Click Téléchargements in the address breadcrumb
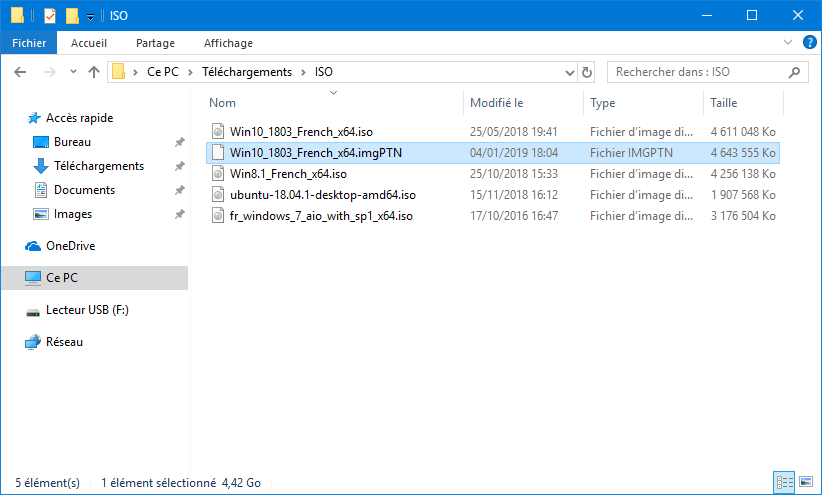The width and height of the screenshot is (822, 495). click(x=247, y=72)
